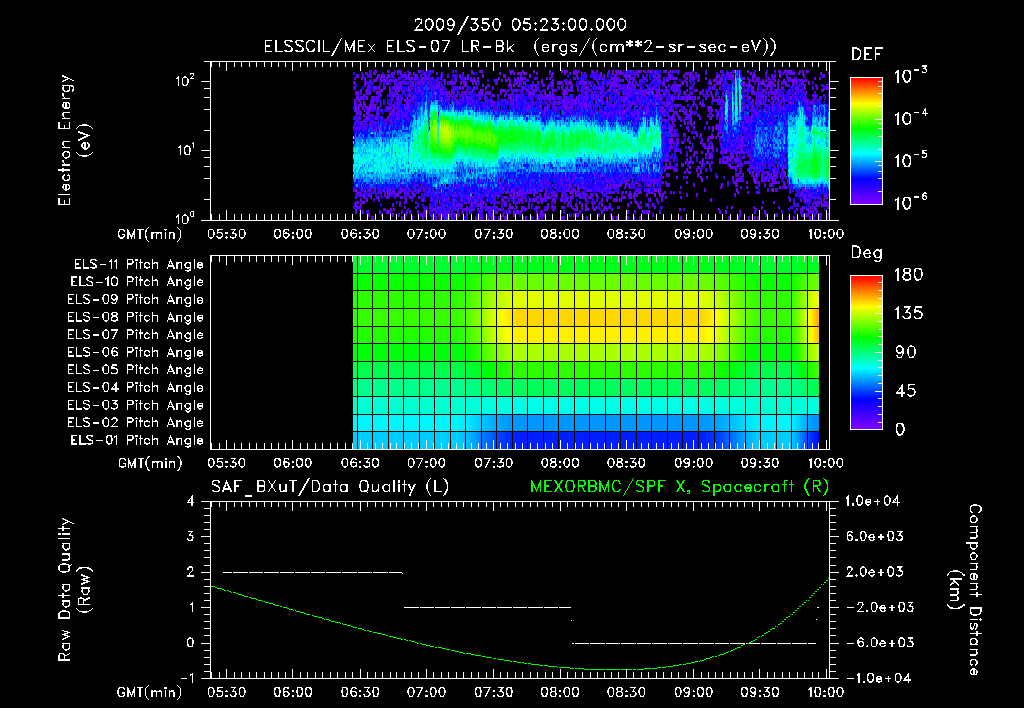Click the '2.0e+03' right axis value

point(876,572)
